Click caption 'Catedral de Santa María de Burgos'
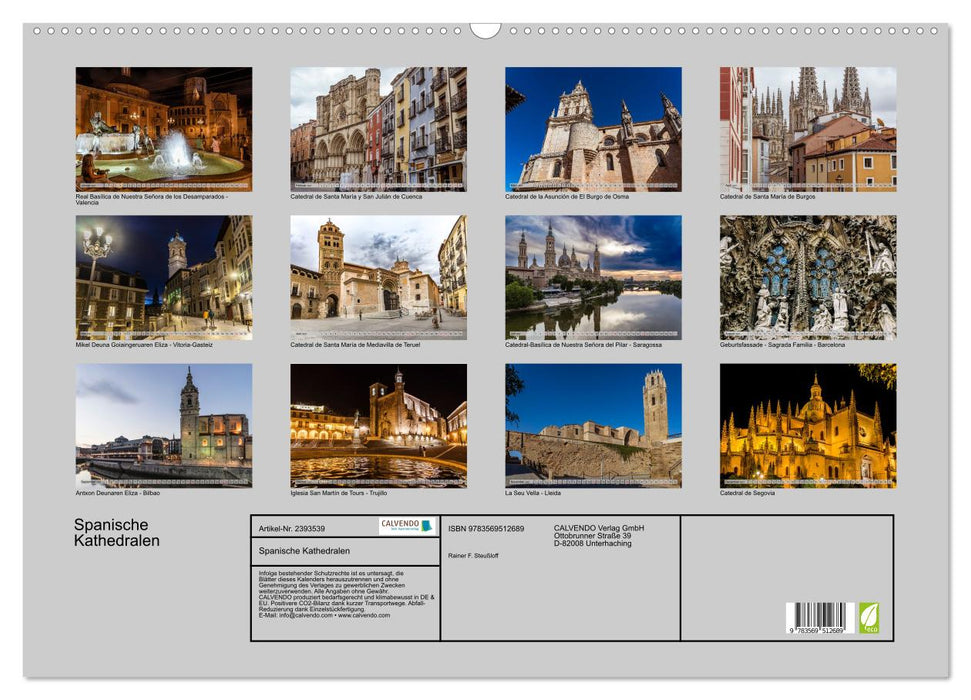The width and height of the screenshot is (971, 700). click(x=767, y=196)
